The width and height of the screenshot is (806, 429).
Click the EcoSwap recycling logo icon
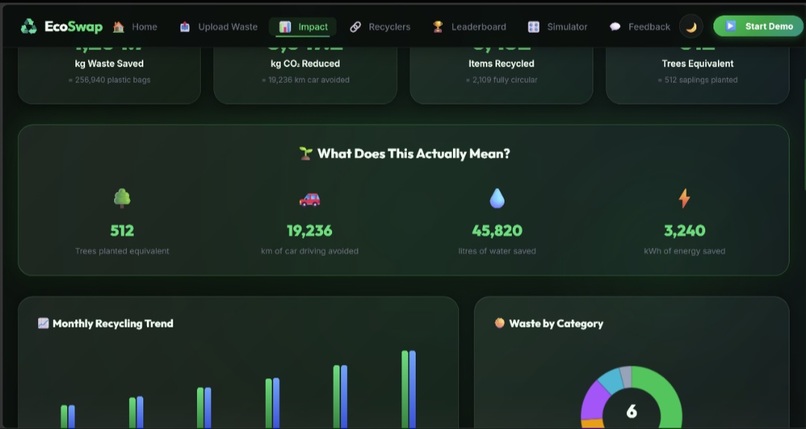(29, 27)
